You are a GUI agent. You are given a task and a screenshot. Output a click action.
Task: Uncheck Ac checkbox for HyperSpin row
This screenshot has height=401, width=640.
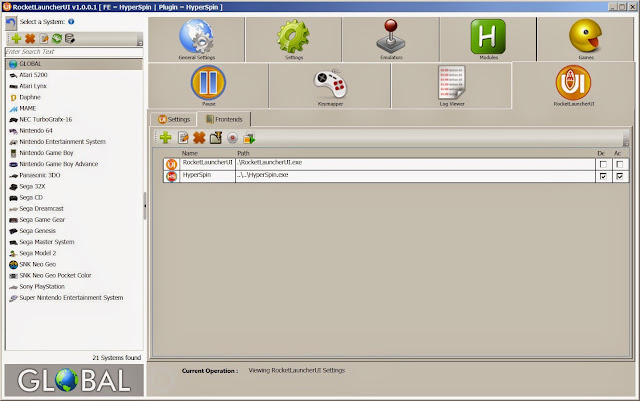point(620,176)
